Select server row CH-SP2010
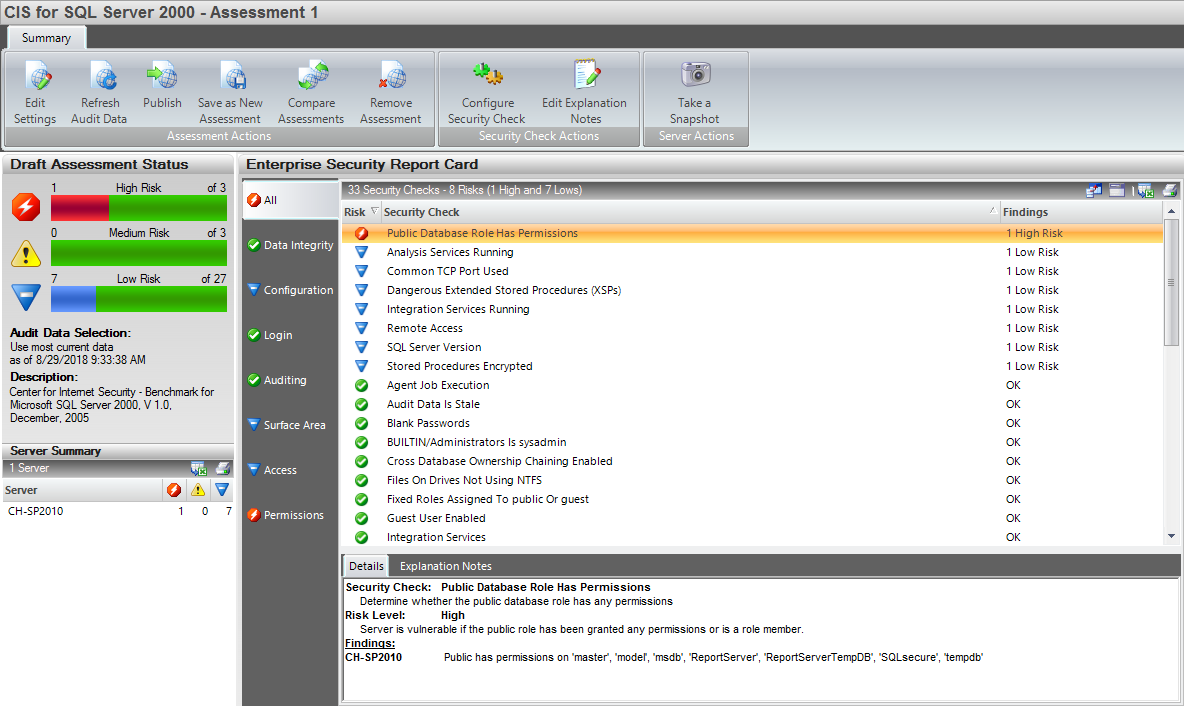The height and width of the screenshot is (706, 1184). (x=117, y=511)
